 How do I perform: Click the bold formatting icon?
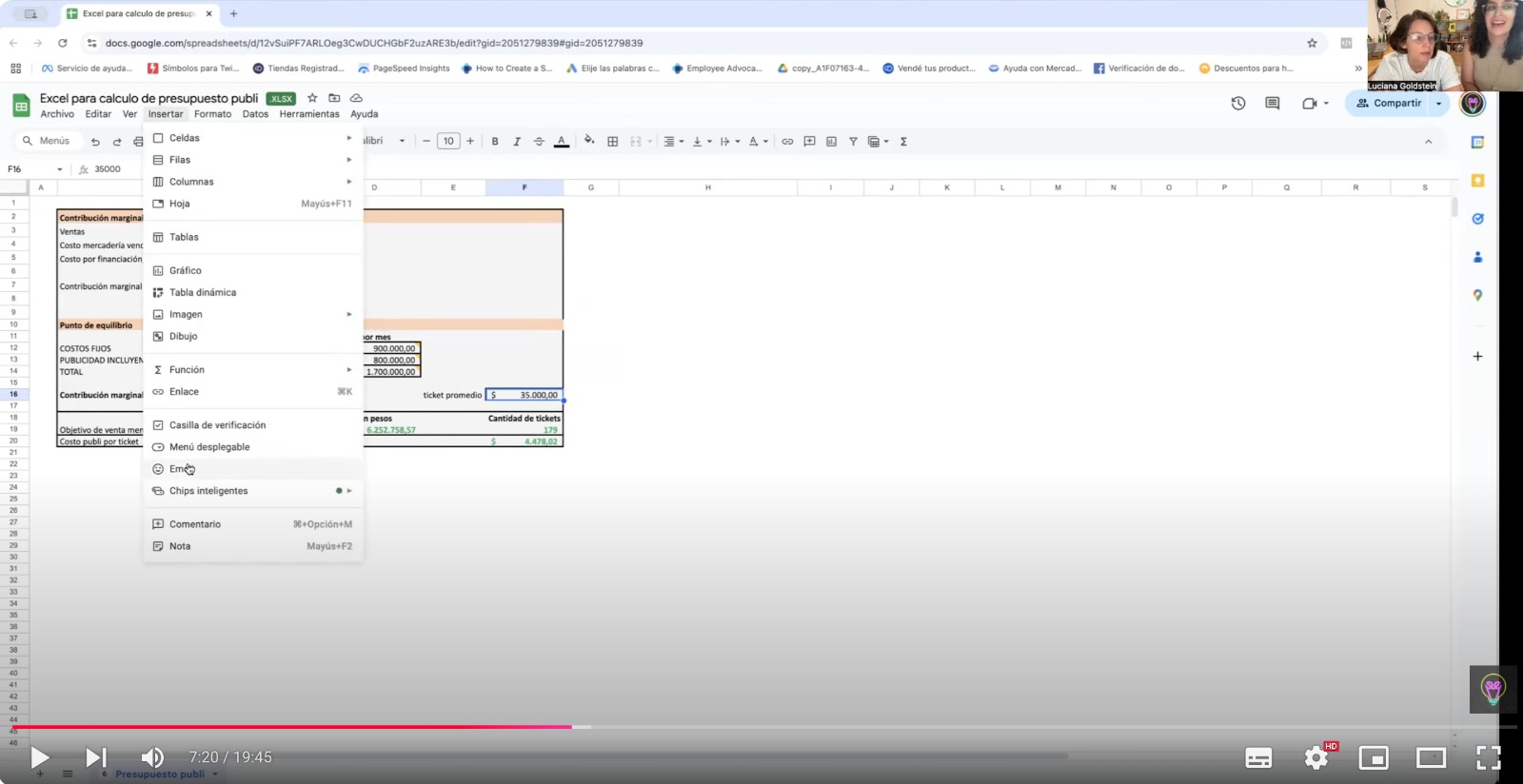[494, 142]
